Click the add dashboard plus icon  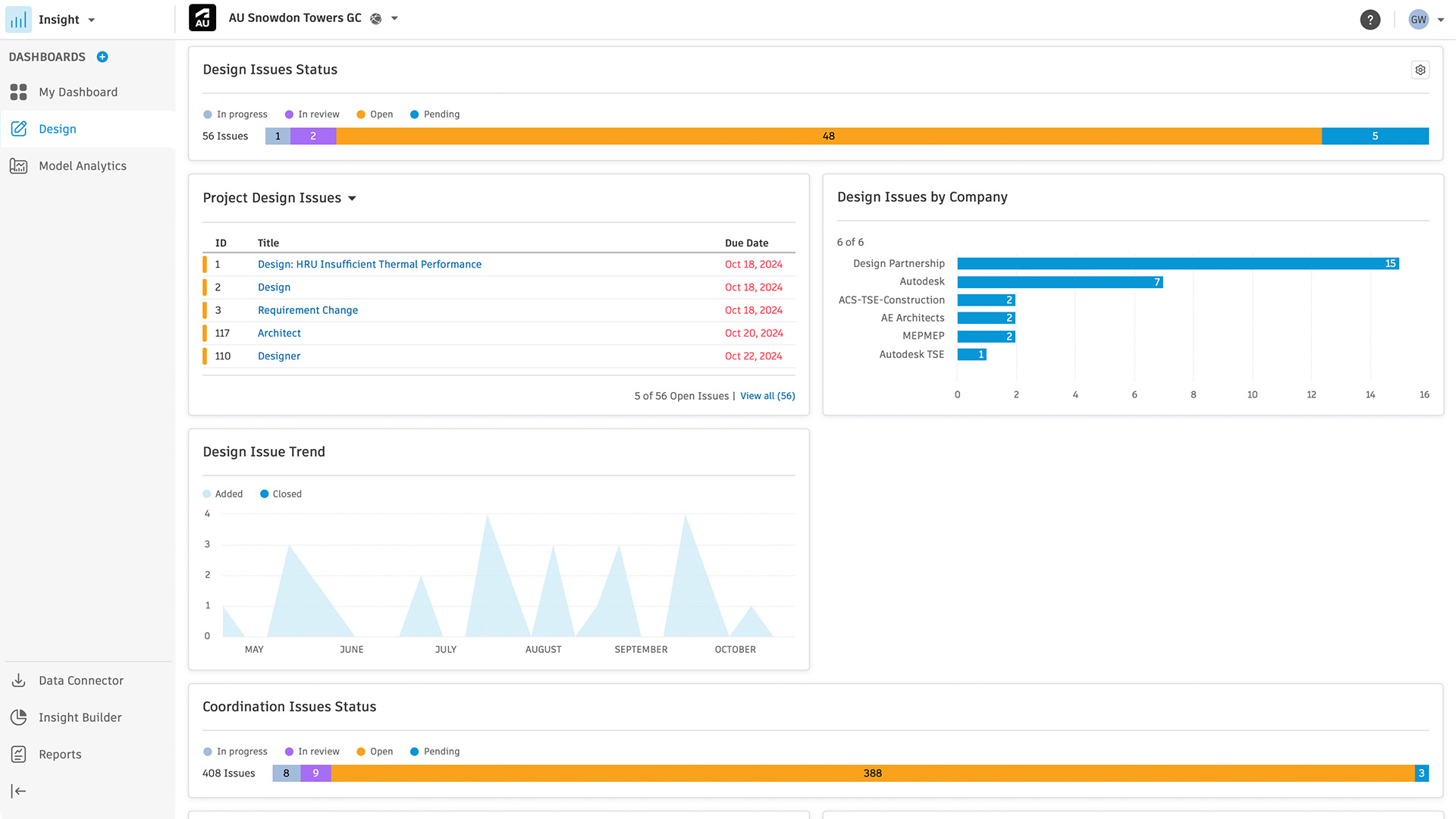[x=102, y=57]
